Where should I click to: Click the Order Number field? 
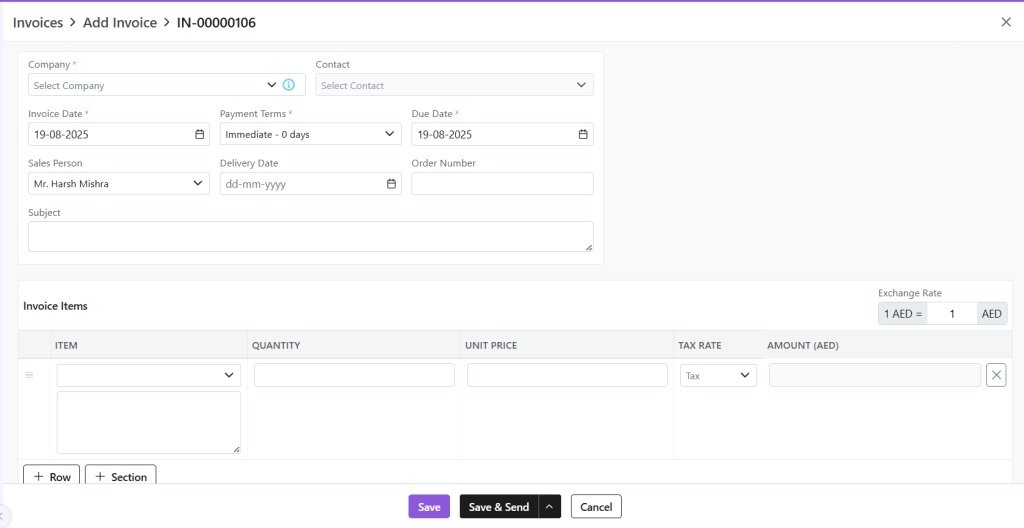502,184
